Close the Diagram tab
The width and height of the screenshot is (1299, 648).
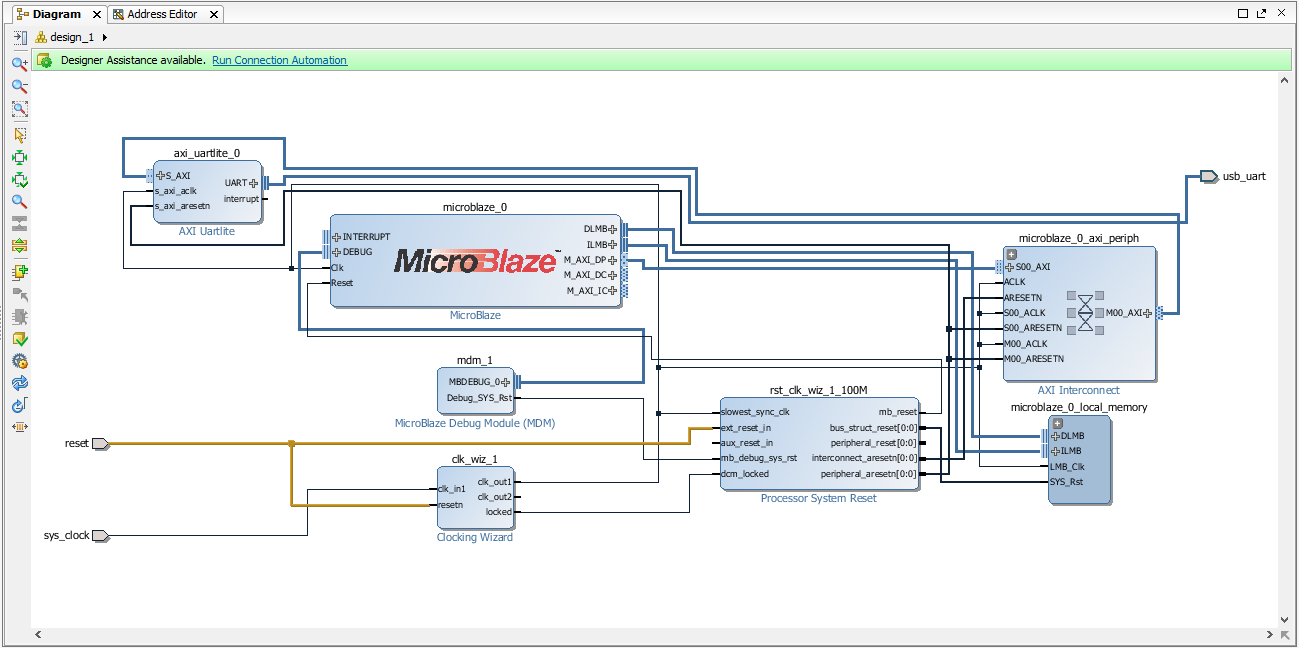[96, 14]
